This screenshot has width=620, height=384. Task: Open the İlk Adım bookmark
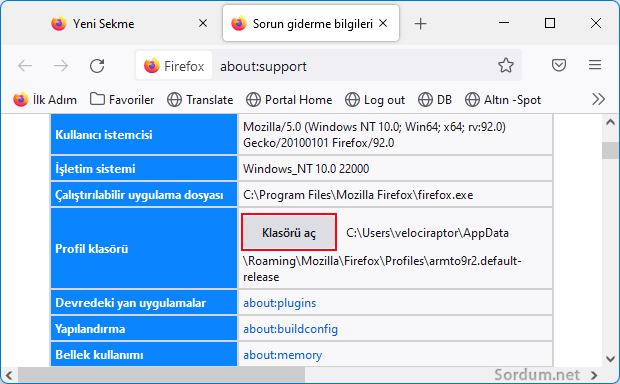click(45, 100)
